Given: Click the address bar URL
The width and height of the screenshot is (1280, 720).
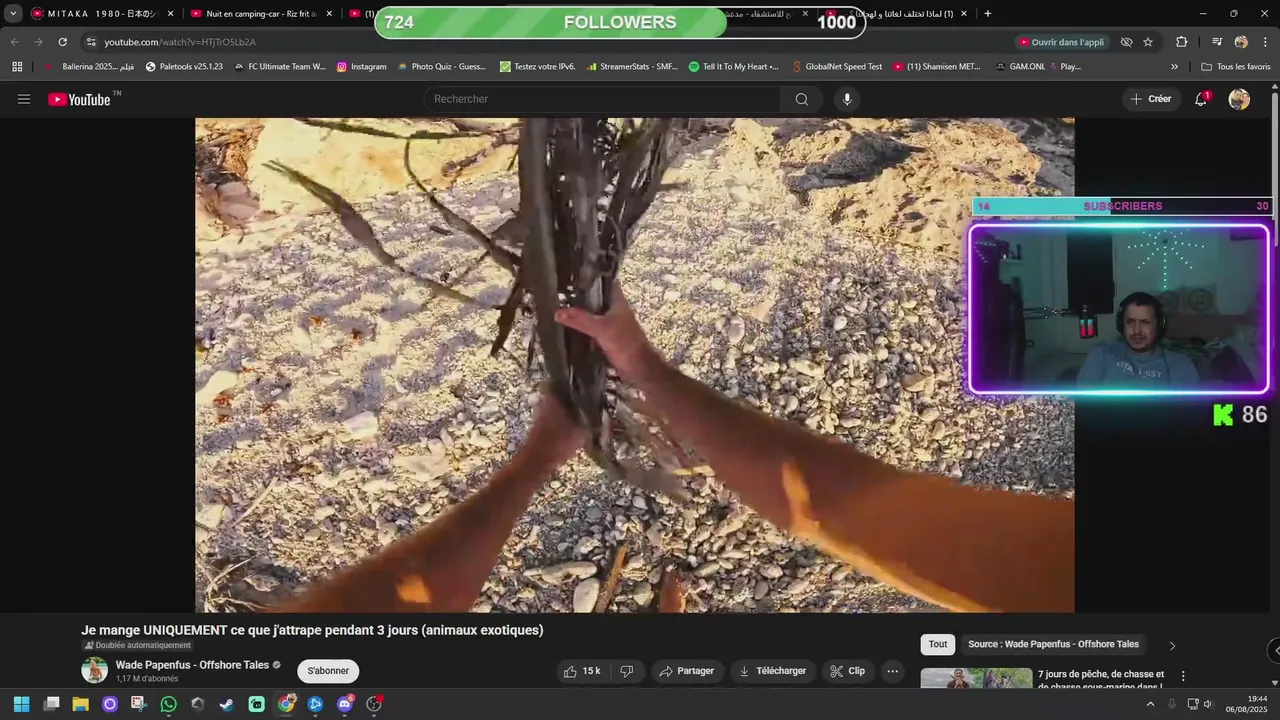Looking at the screenshot, I should [180, 42].
